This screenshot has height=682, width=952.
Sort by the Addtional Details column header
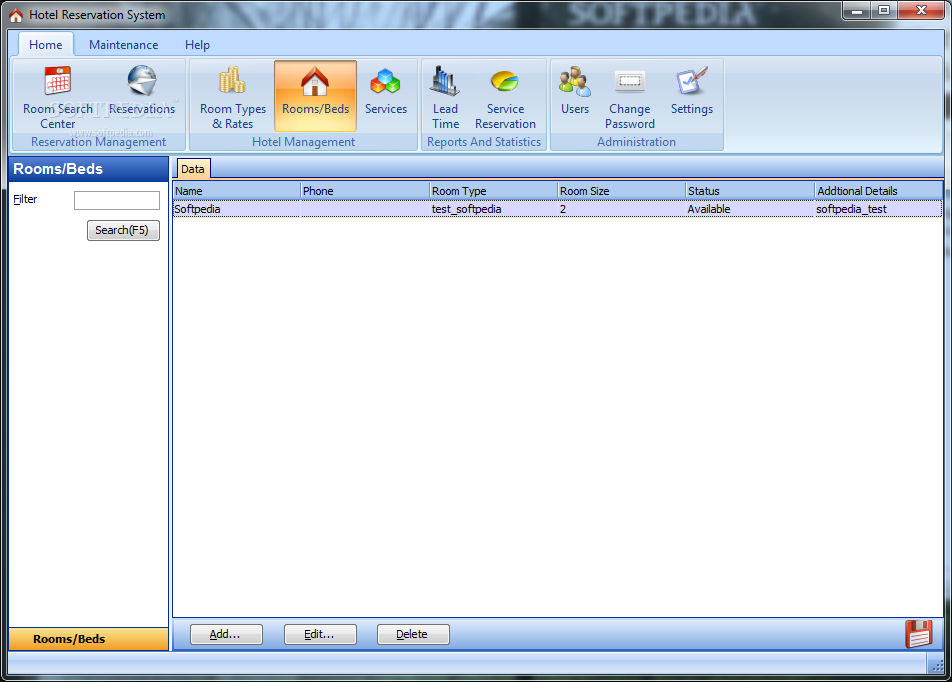[x=878, y=191]
